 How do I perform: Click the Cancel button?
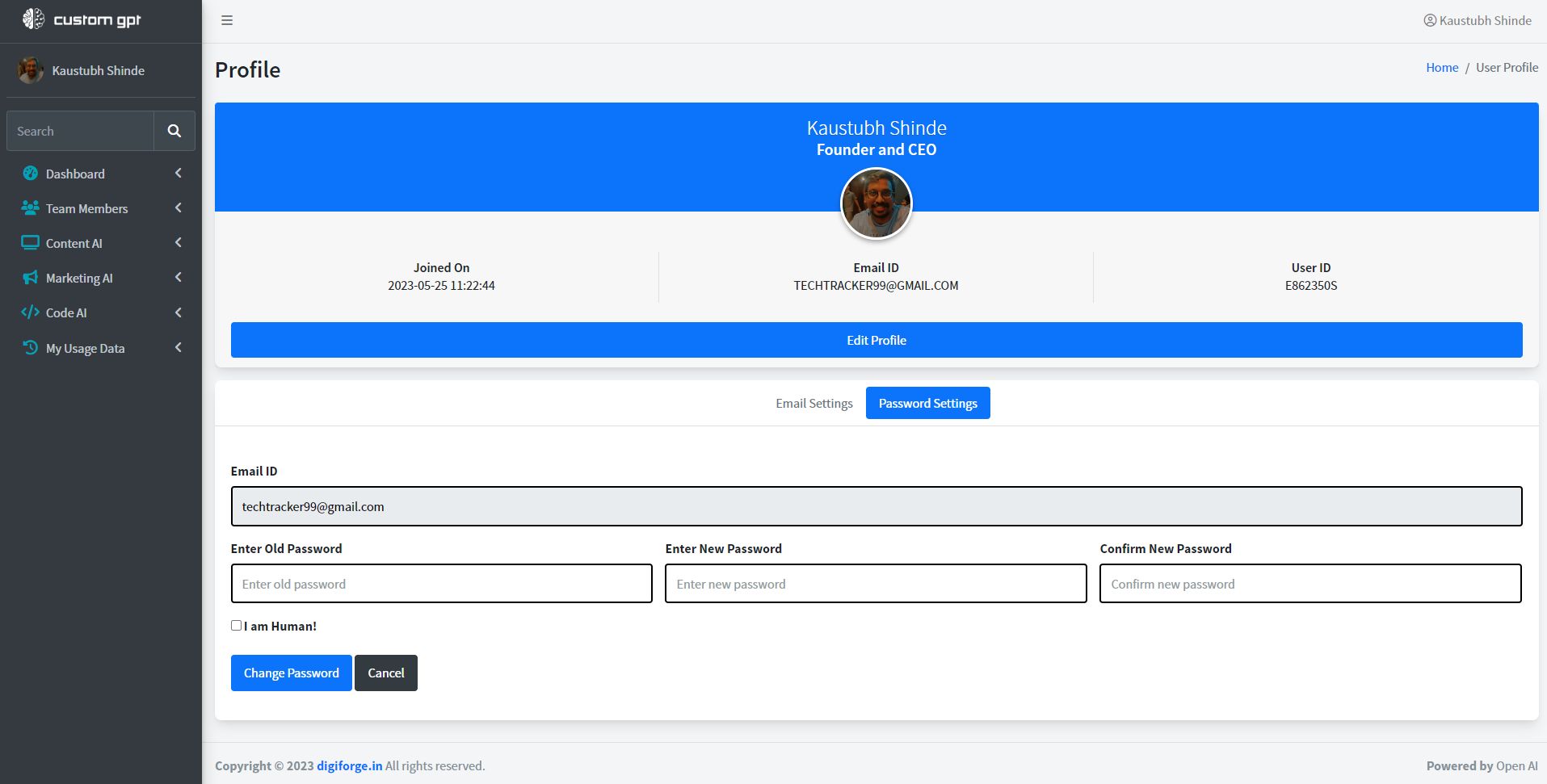pos(386,673)
